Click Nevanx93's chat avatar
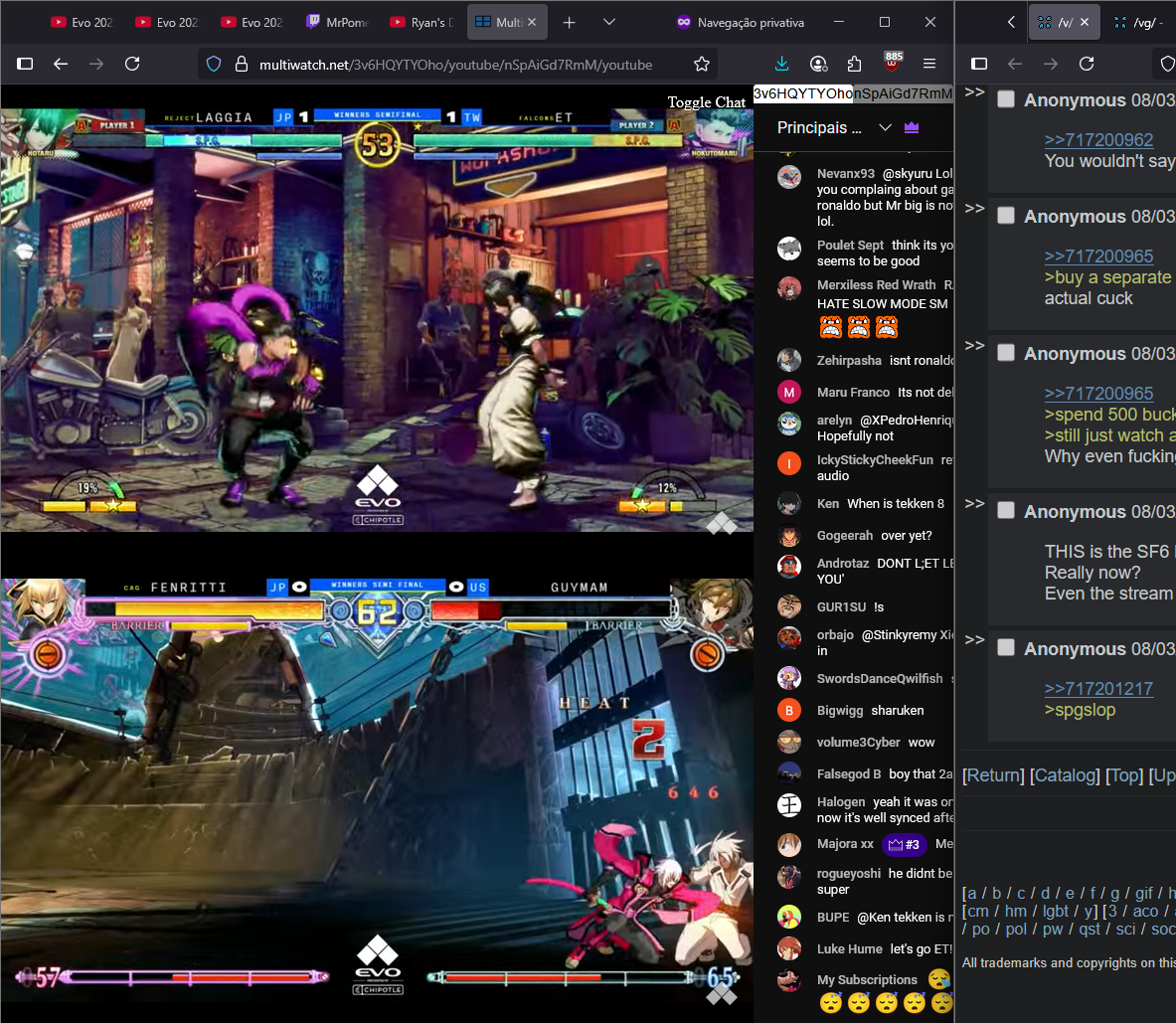This screenshot has height=1023, width=1176. tap(789, 176)
